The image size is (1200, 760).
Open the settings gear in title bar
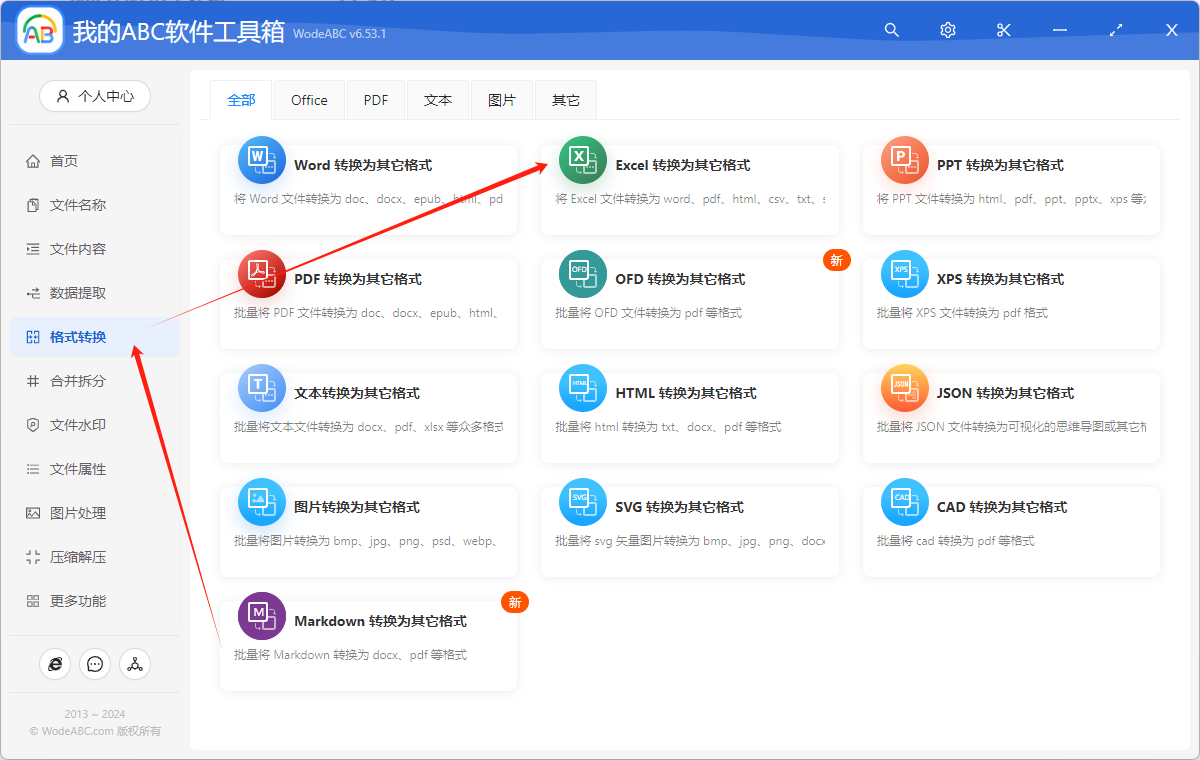[947, 30]
